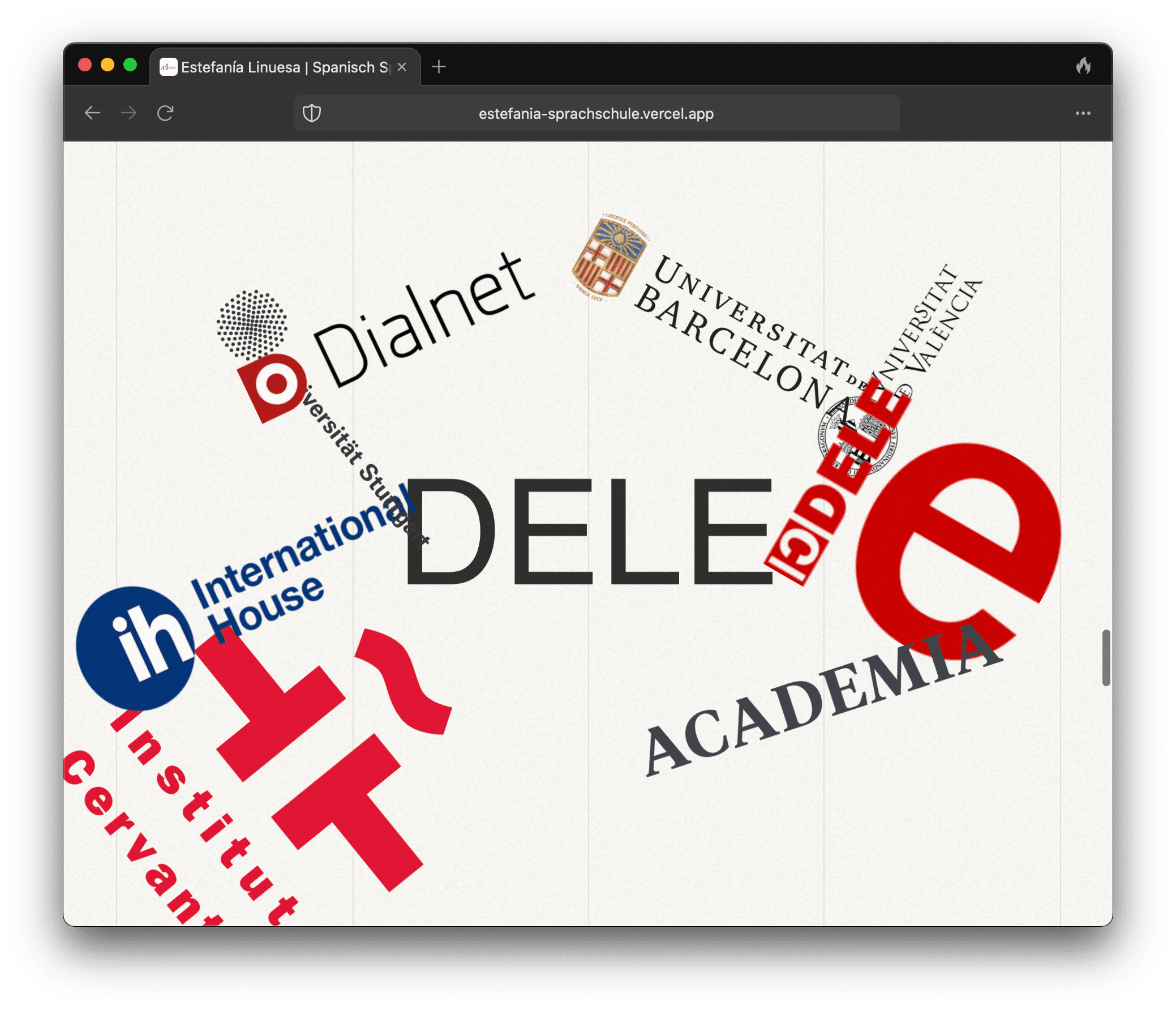Open the shield privacy icon
Screen dimensions: 1176x1010
click(312, 114)
